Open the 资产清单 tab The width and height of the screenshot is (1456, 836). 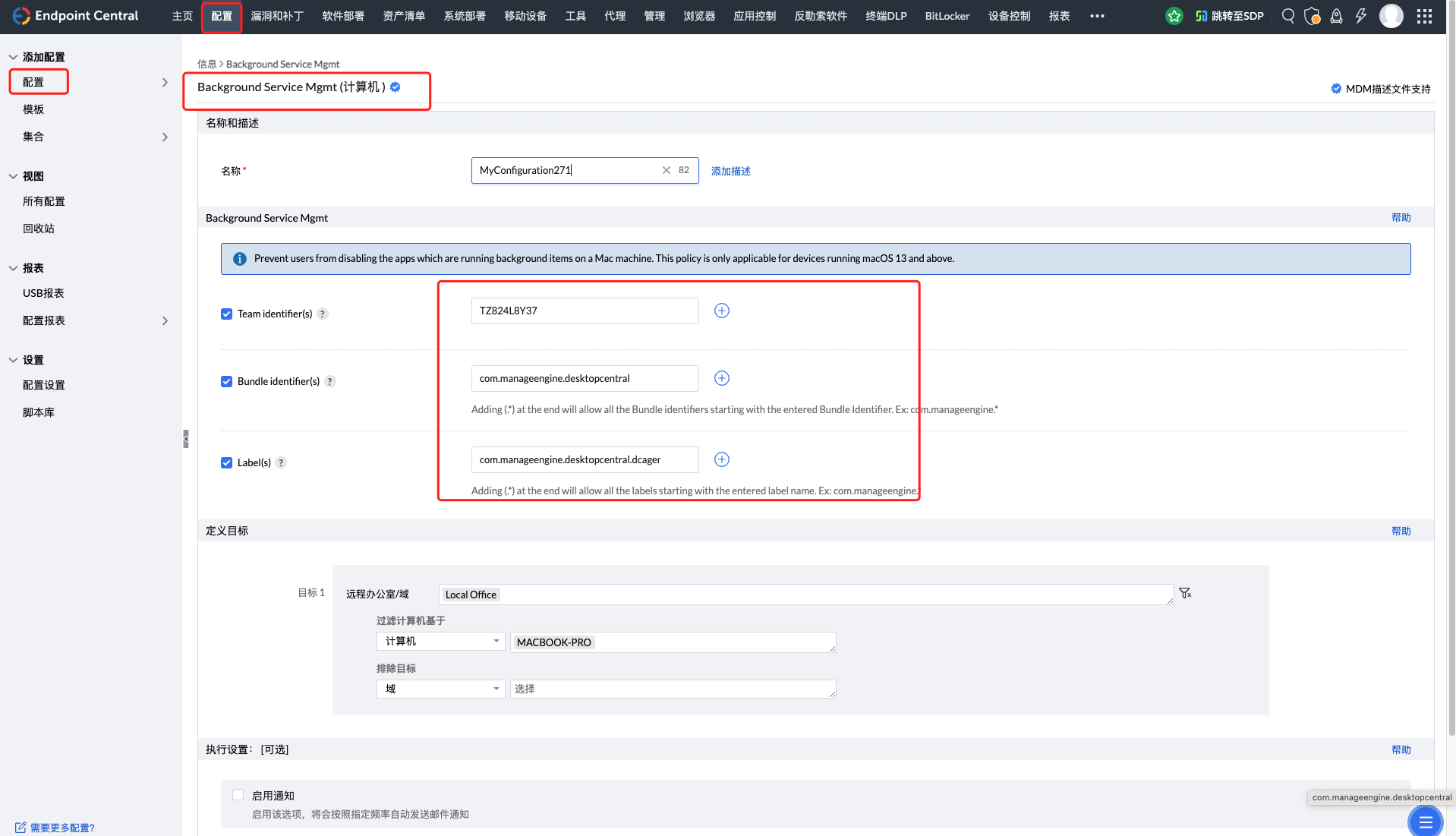404,16
